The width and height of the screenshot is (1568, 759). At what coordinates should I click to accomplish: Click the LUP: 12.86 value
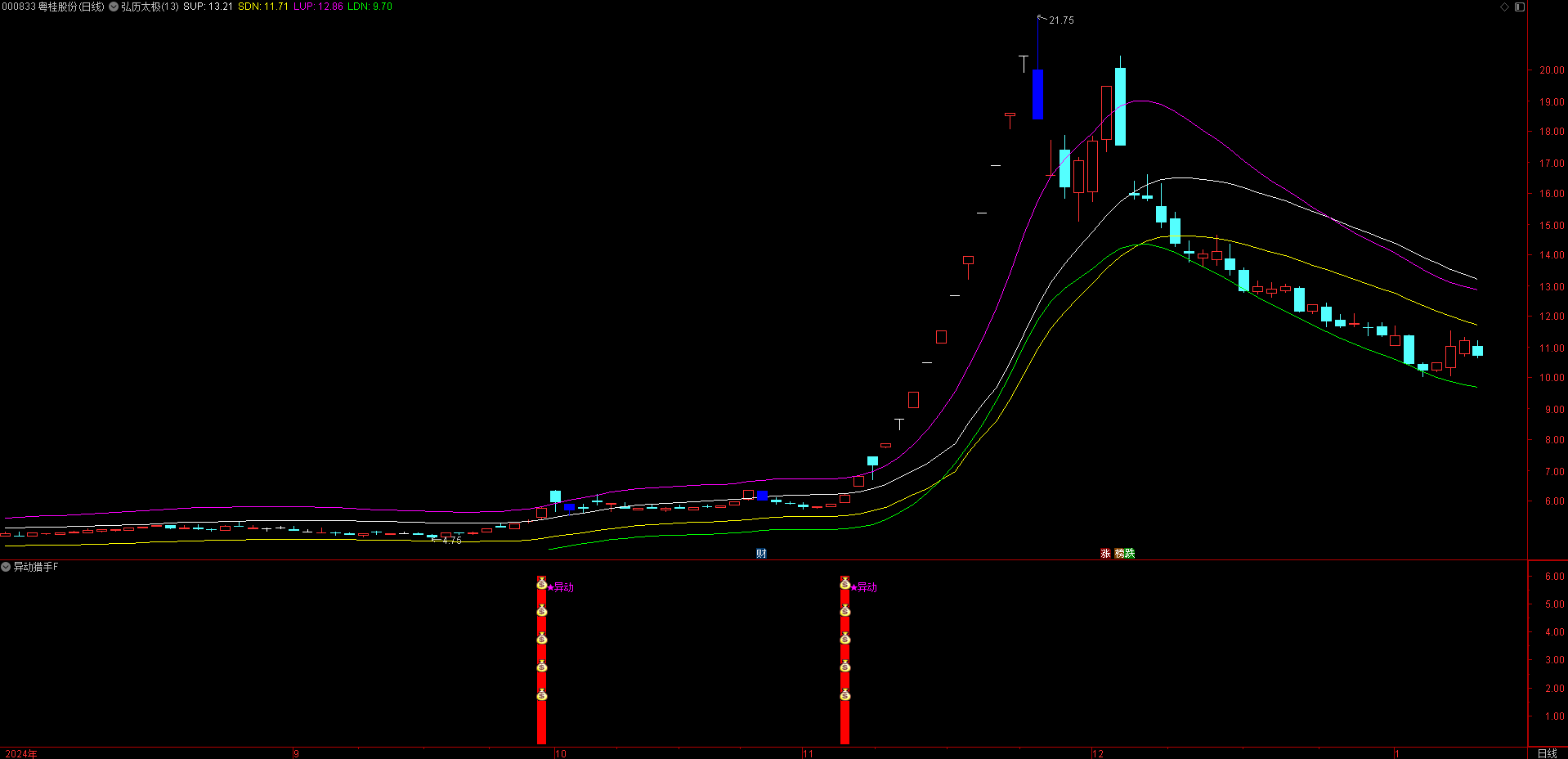[x=318, y=7]
